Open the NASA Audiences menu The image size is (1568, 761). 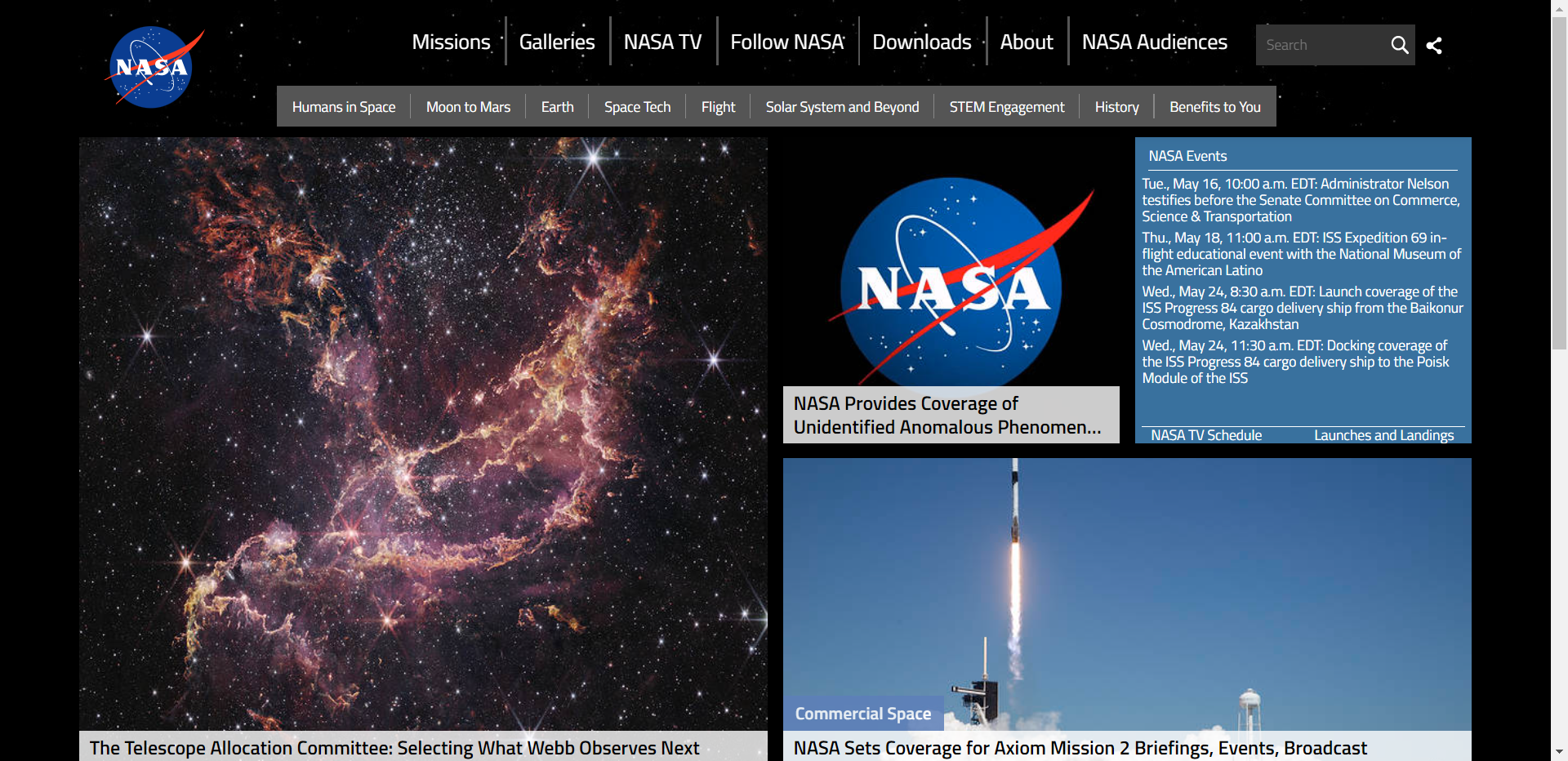pos(1154,42)
